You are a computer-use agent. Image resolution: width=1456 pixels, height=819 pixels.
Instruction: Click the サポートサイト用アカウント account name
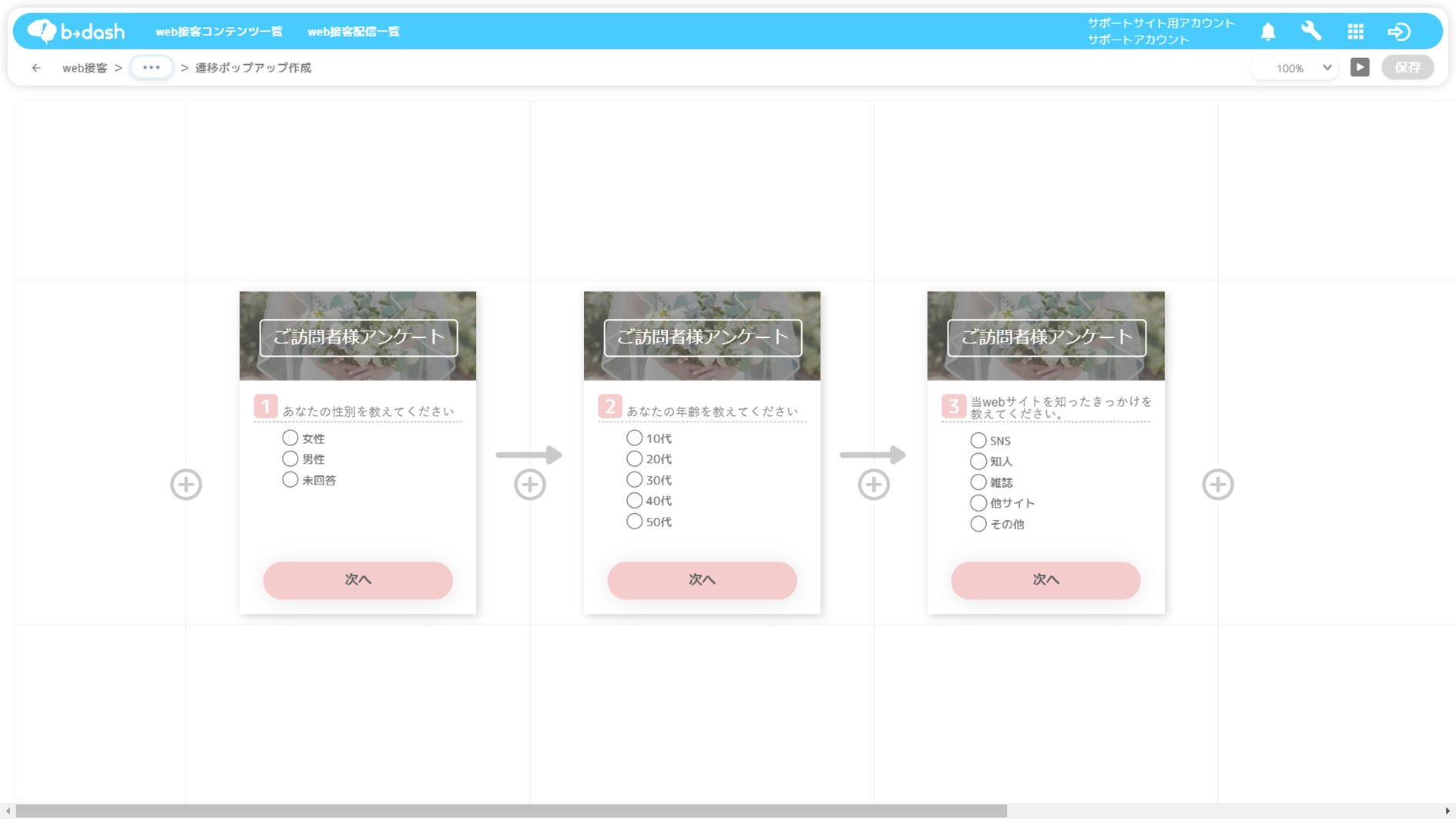click(x=1161, y=23)
